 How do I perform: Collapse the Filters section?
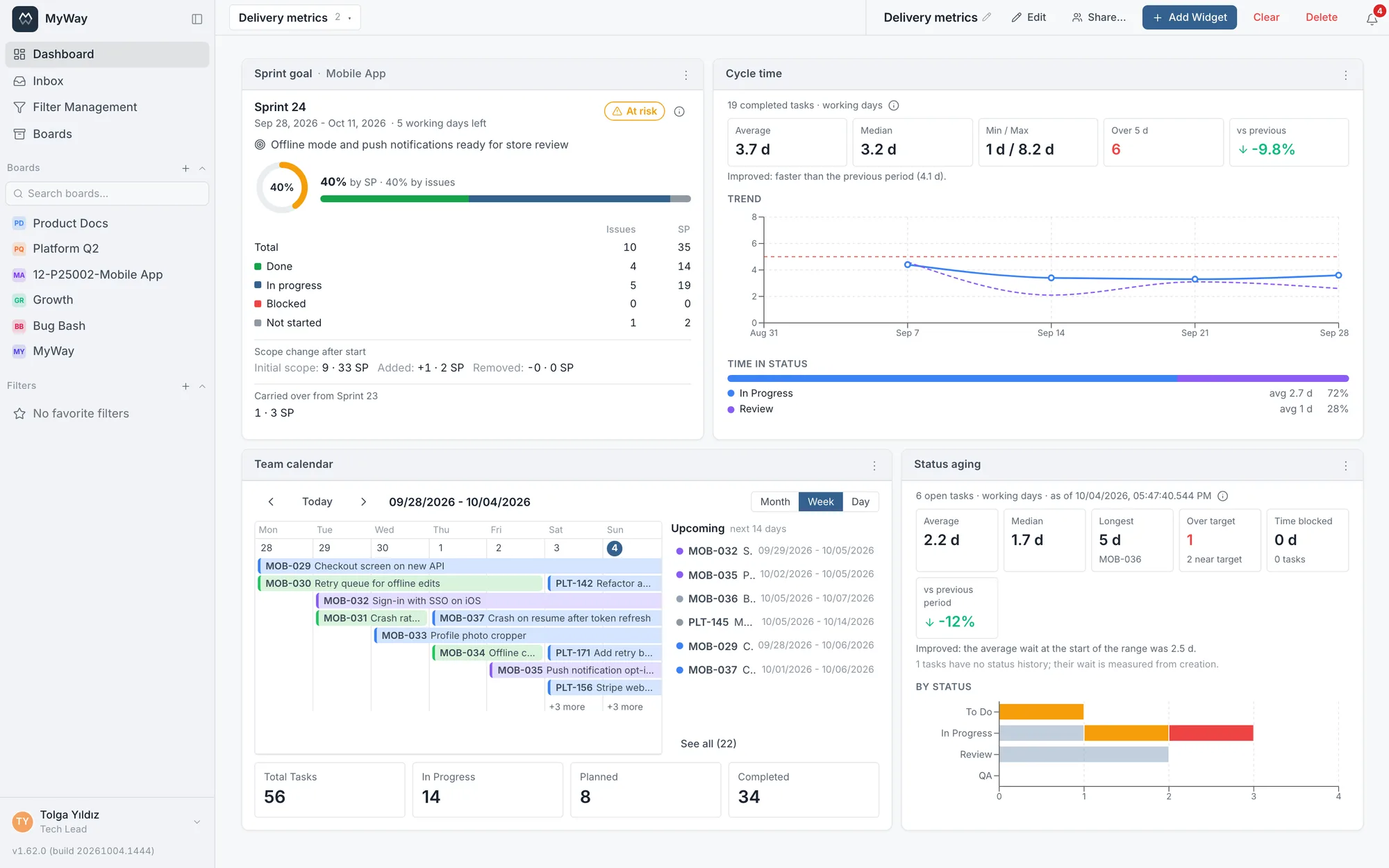(202, 386)
